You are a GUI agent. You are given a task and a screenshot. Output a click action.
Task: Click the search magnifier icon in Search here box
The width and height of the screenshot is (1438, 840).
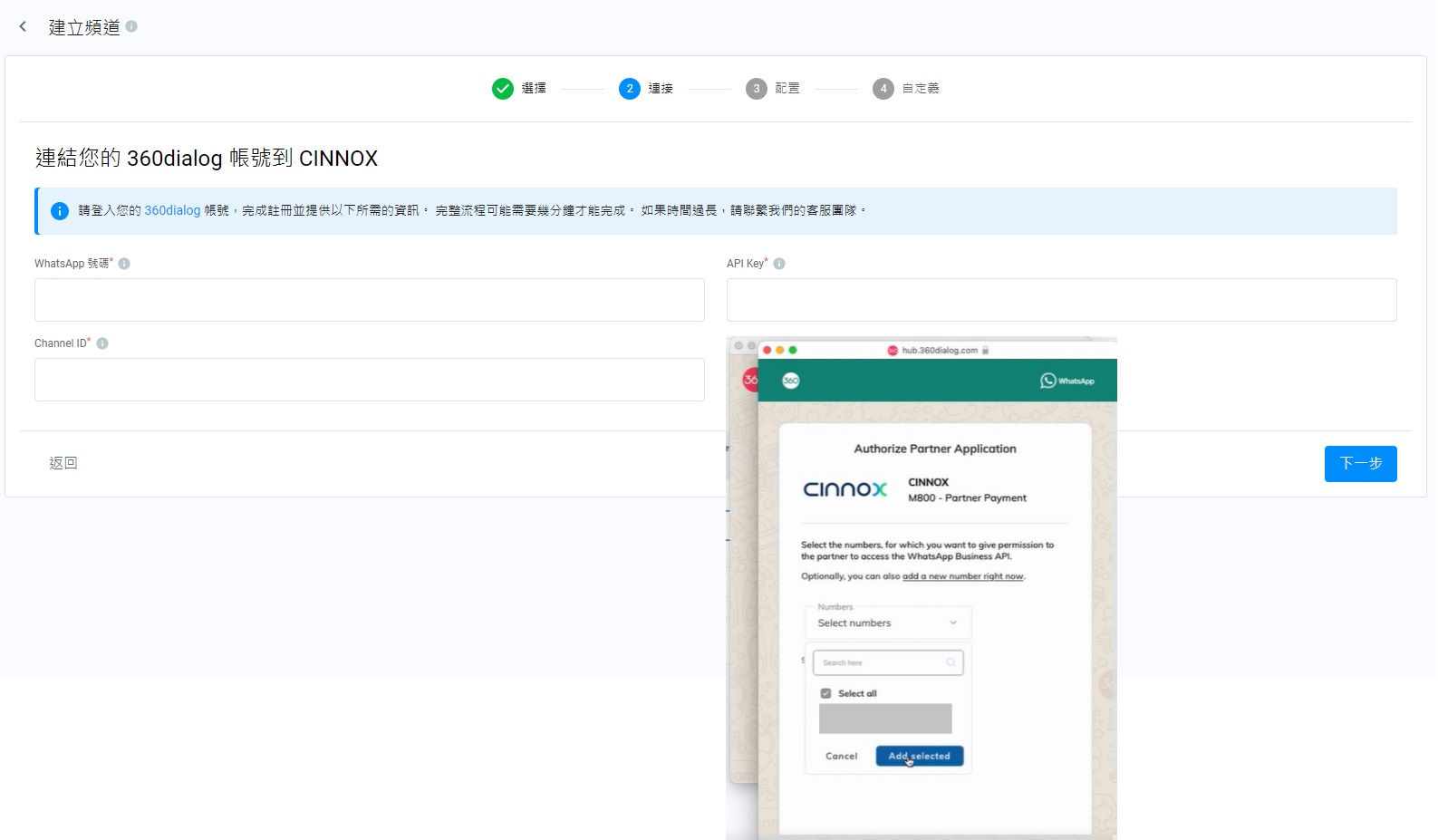[x=951, y=662]
